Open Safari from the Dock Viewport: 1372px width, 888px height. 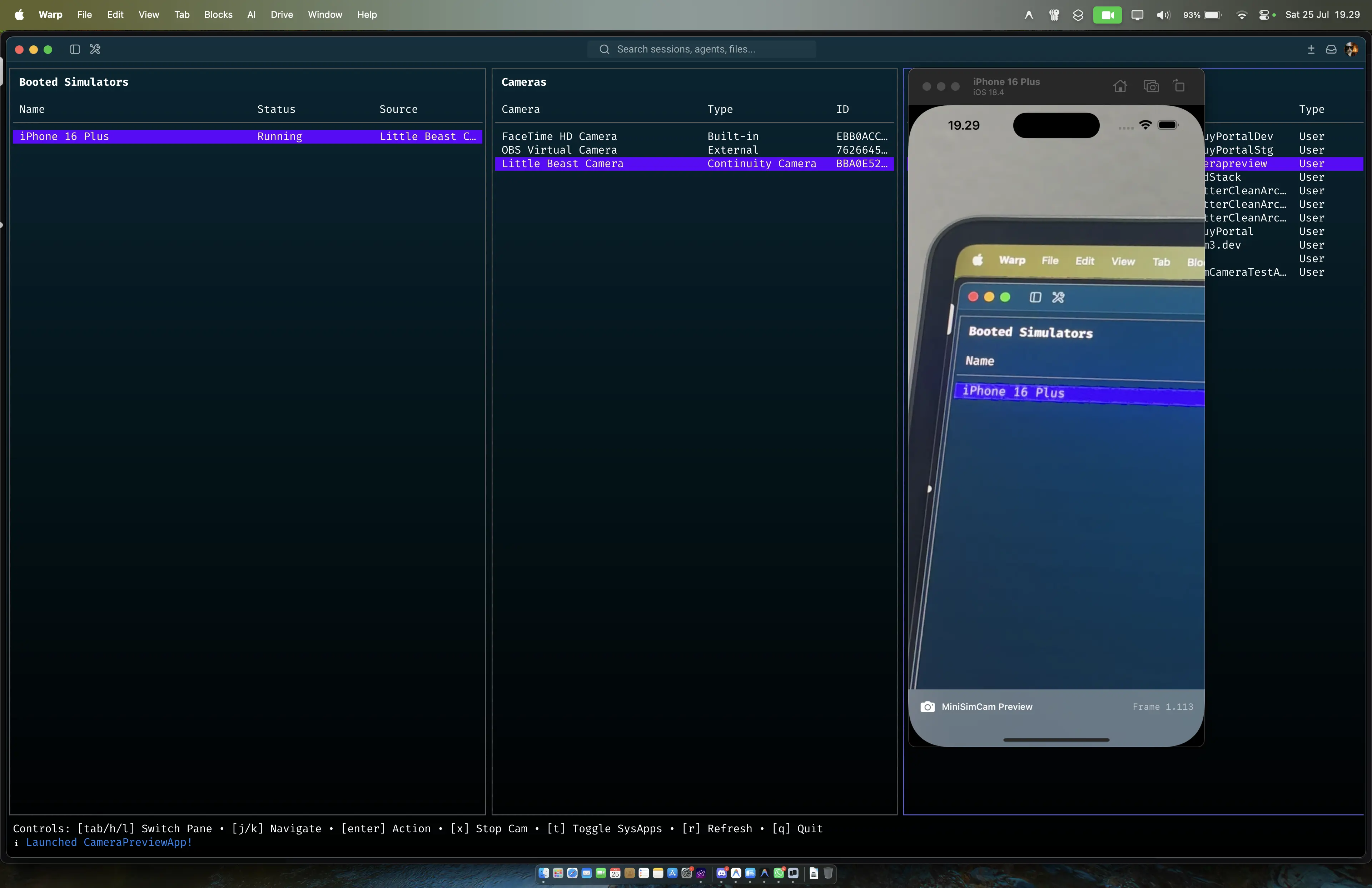pos(572,873)
